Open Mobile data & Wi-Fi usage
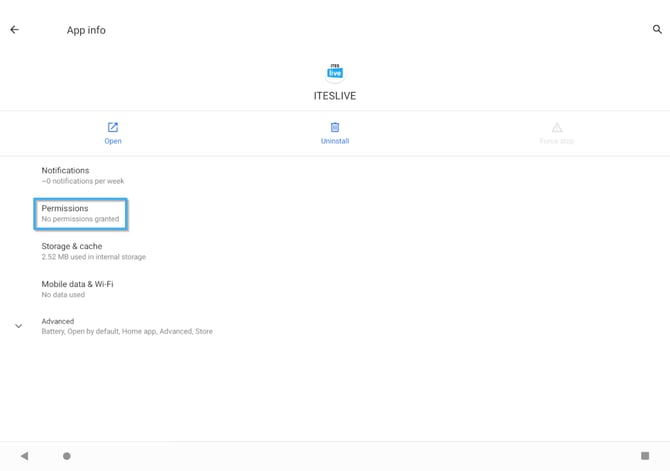Image resolution: width=670 pixels, height=471 pixels. pos(335,289)
